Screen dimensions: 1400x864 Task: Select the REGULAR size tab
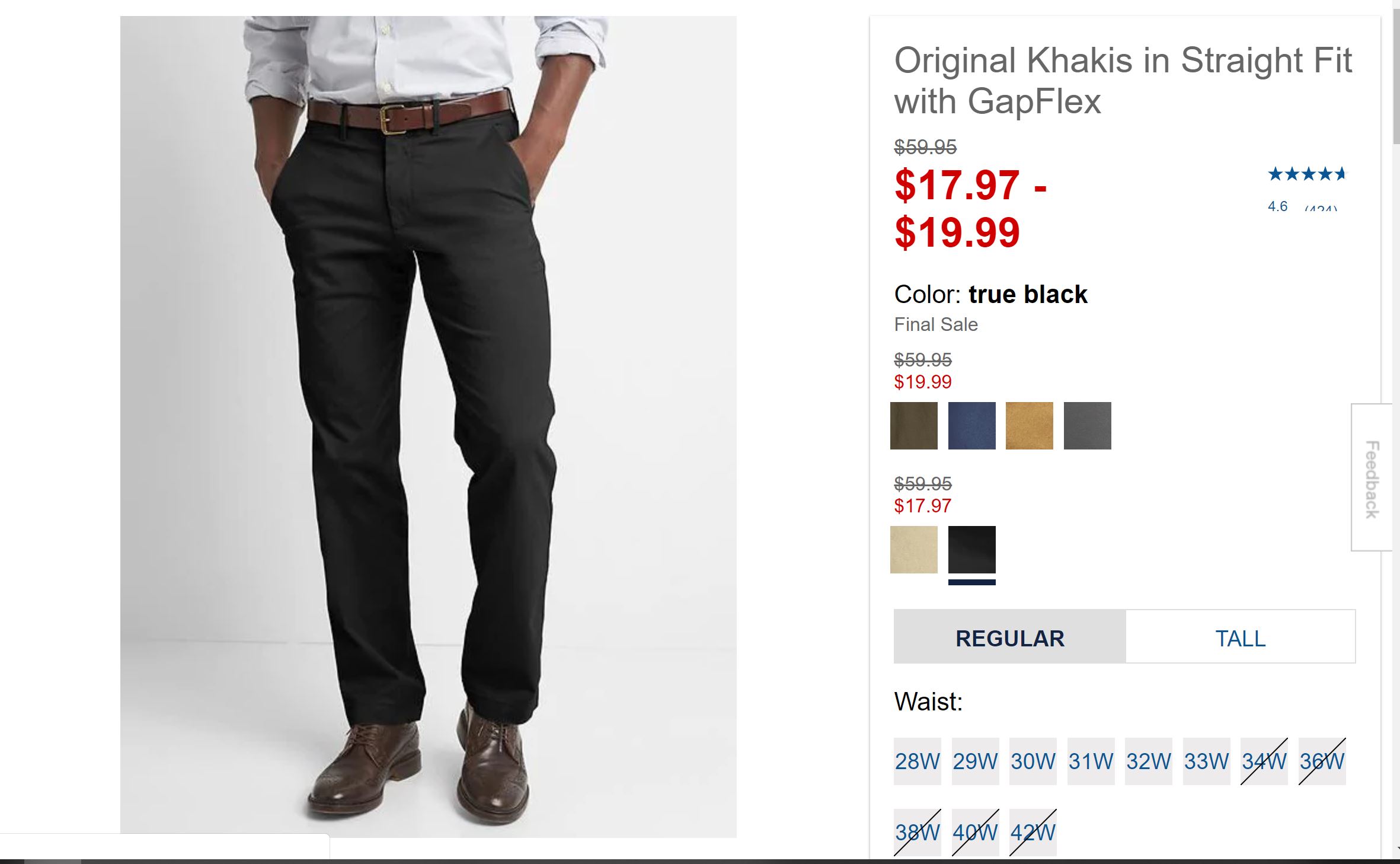[1009, 638]
